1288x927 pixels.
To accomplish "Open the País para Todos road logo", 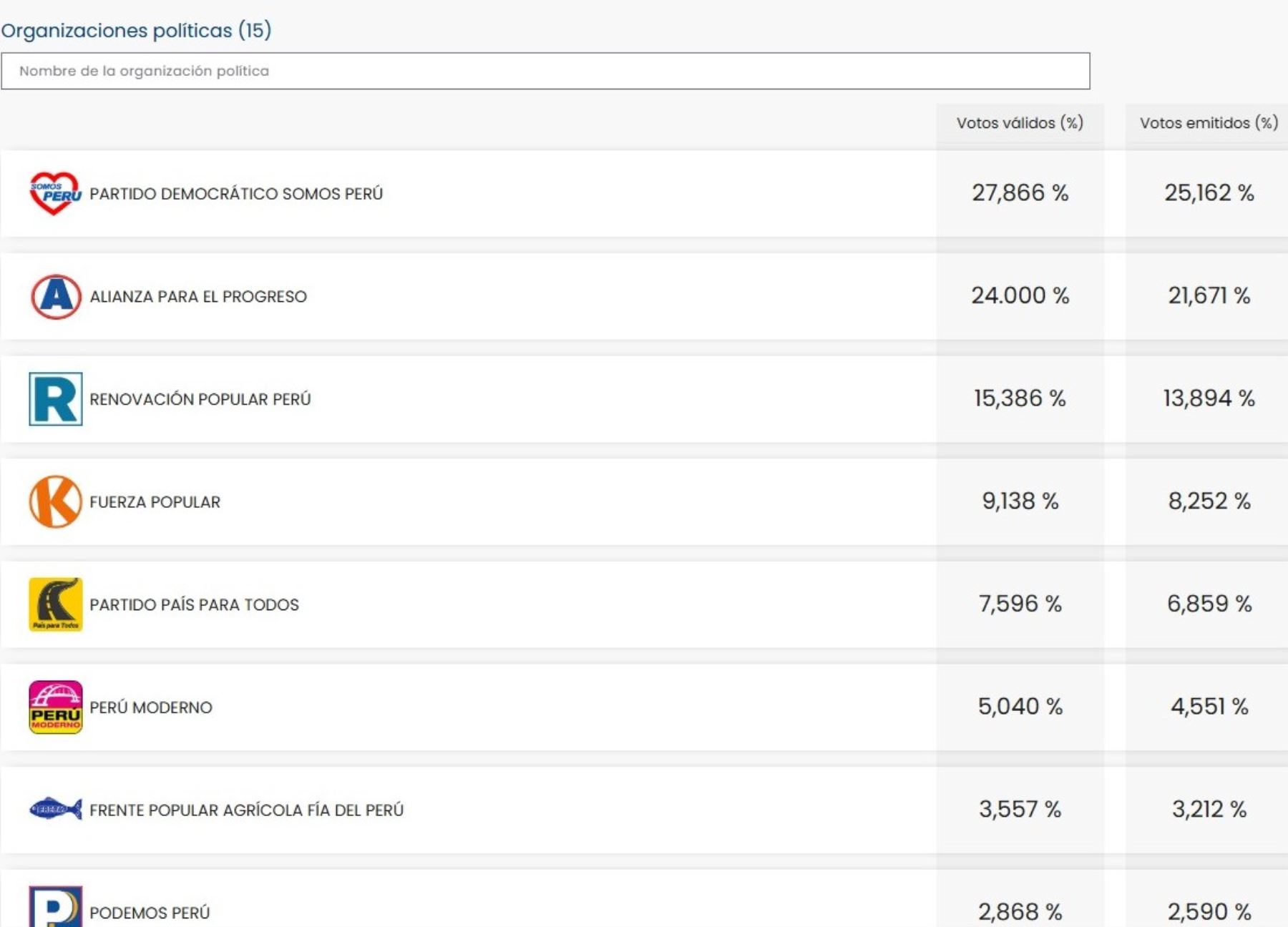I will (x=56, y=604).
